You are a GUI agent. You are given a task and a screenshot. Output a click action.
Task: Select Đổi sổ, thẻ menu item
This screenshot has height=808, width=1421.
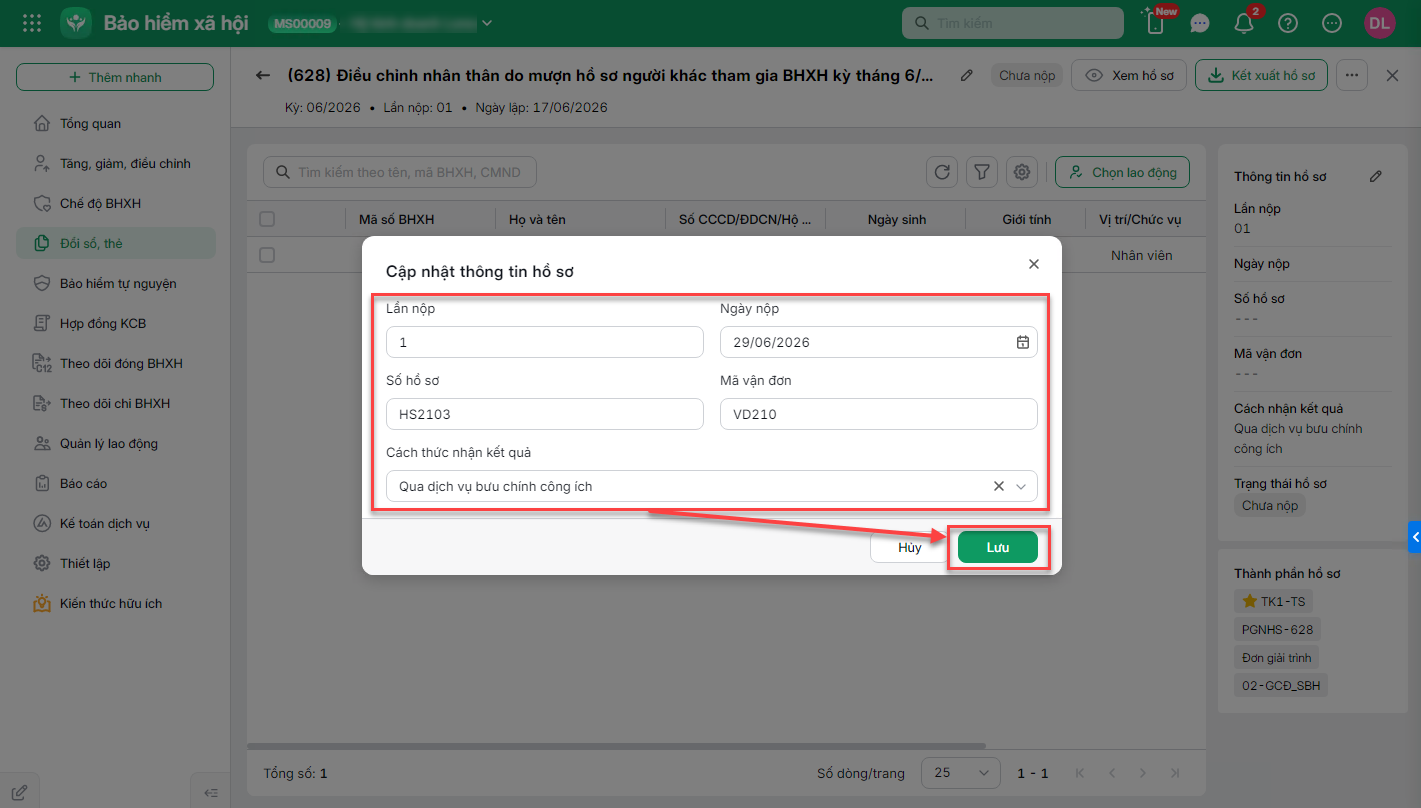coord(116,243)
